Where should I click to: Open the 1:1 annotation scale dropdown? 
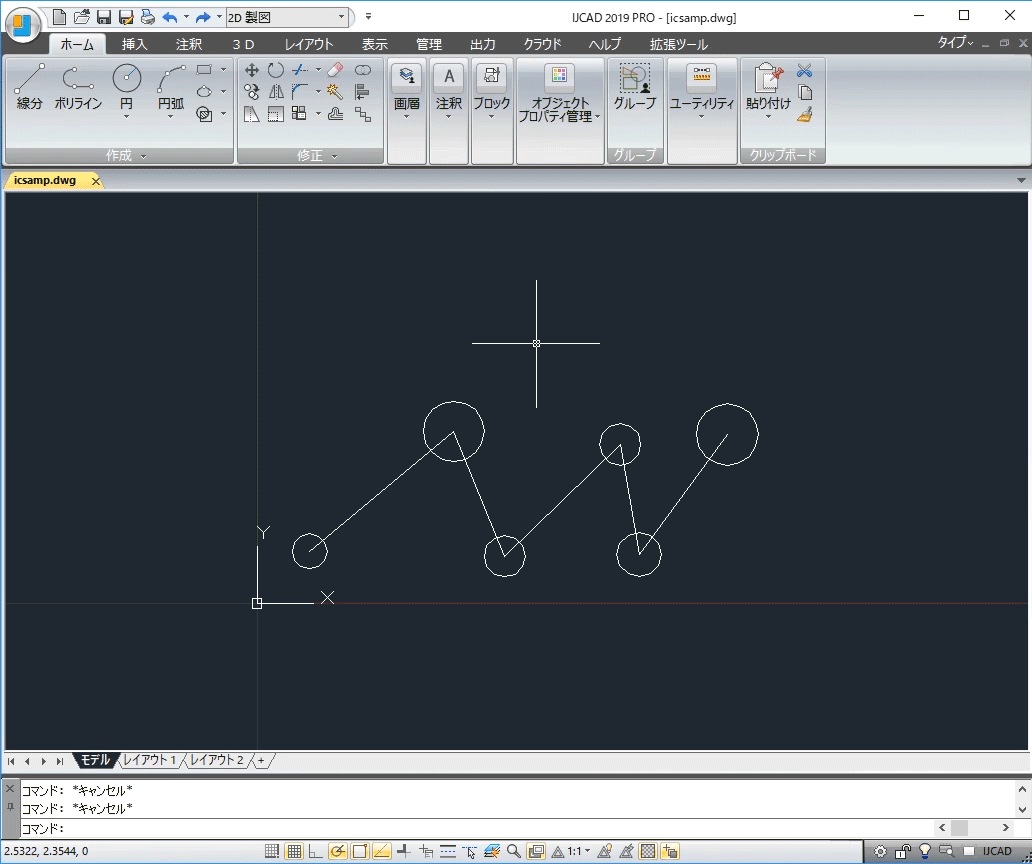579,851
